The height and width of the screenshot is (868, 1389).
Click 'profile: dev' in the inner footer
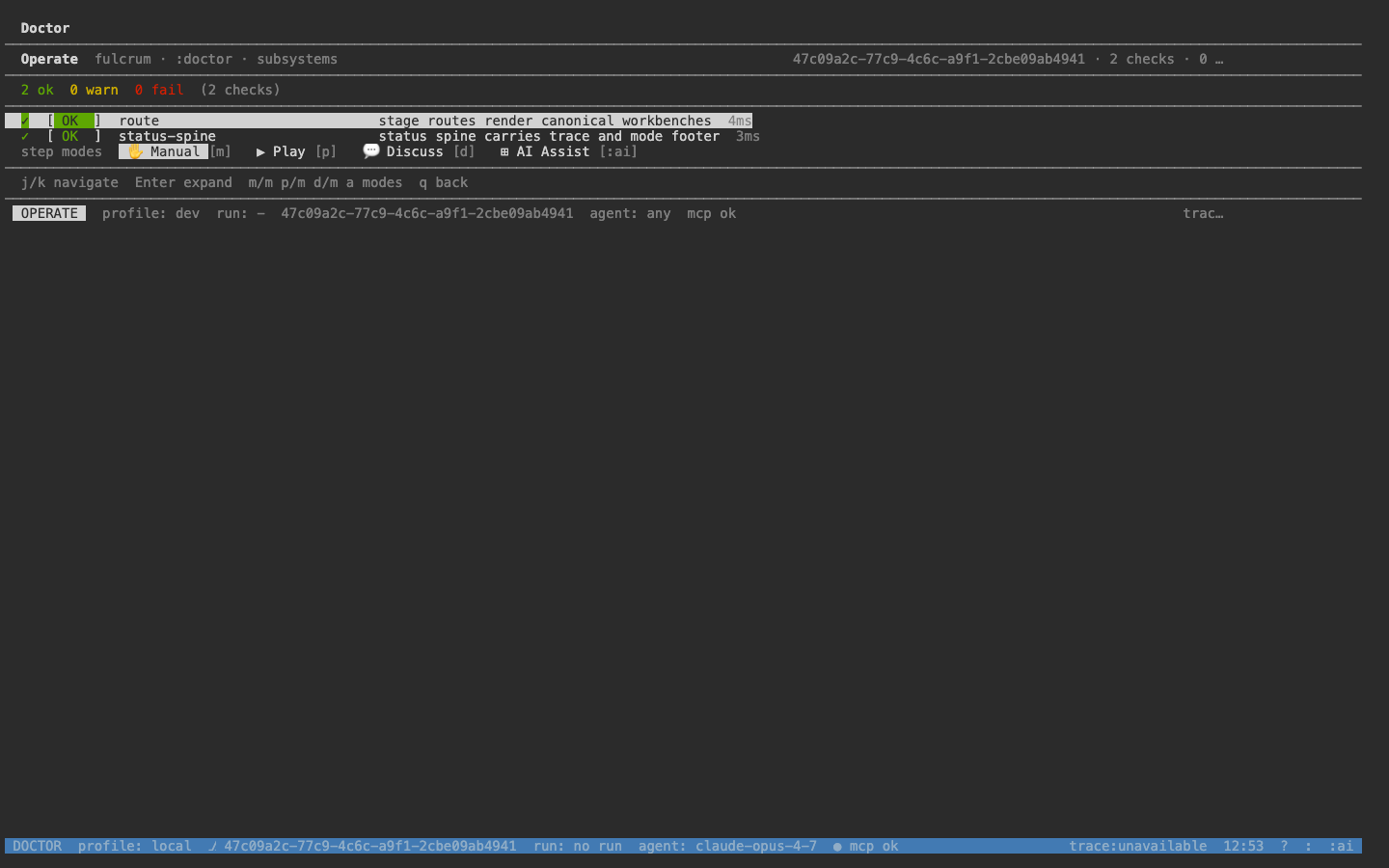pyautogui.click(x=150, y=213)
